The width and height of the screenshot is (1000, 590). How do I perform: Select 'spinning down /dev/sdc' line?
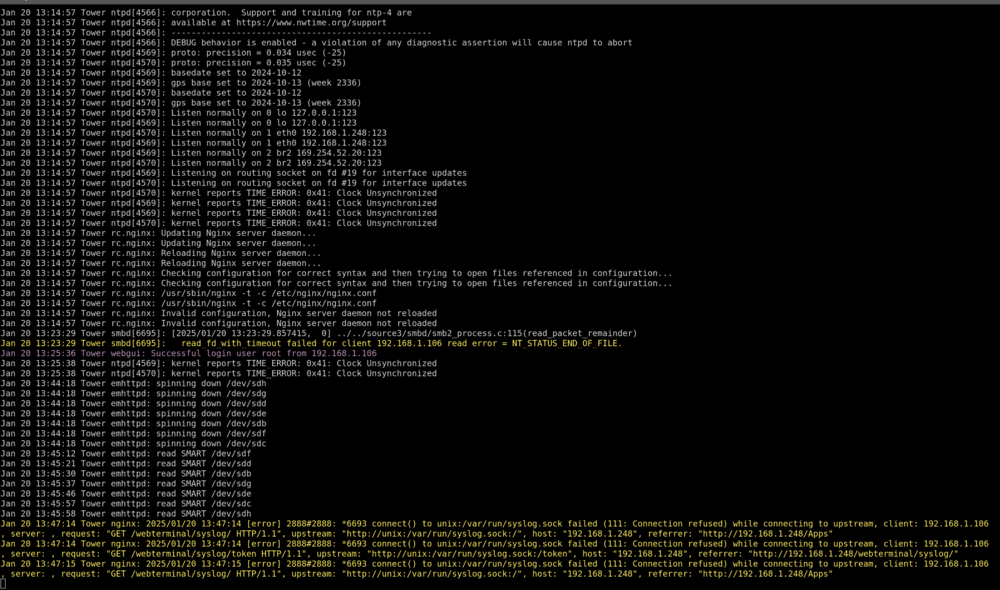(133, 443)
